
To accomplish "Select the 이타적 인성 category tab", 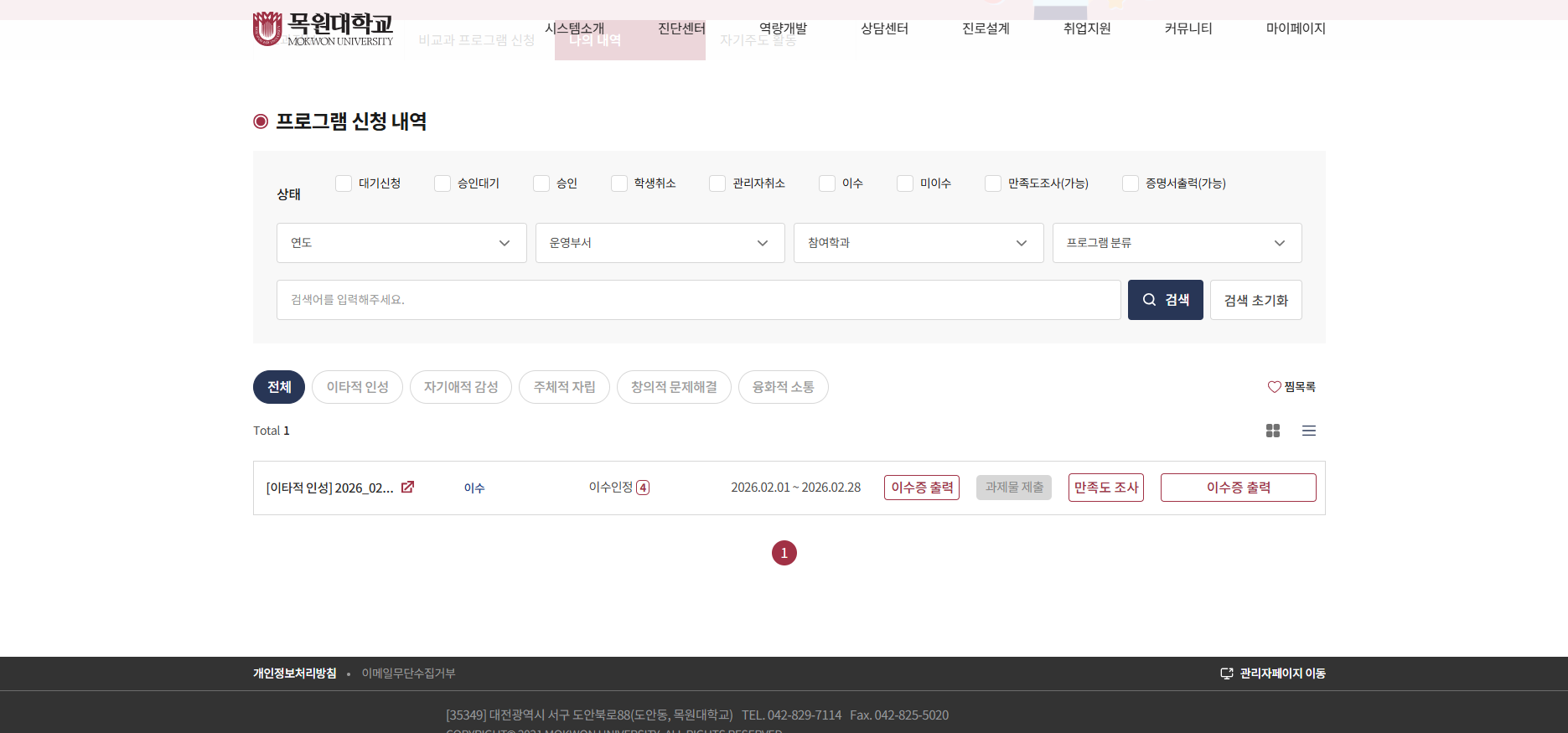I will (x=357, y=387).
